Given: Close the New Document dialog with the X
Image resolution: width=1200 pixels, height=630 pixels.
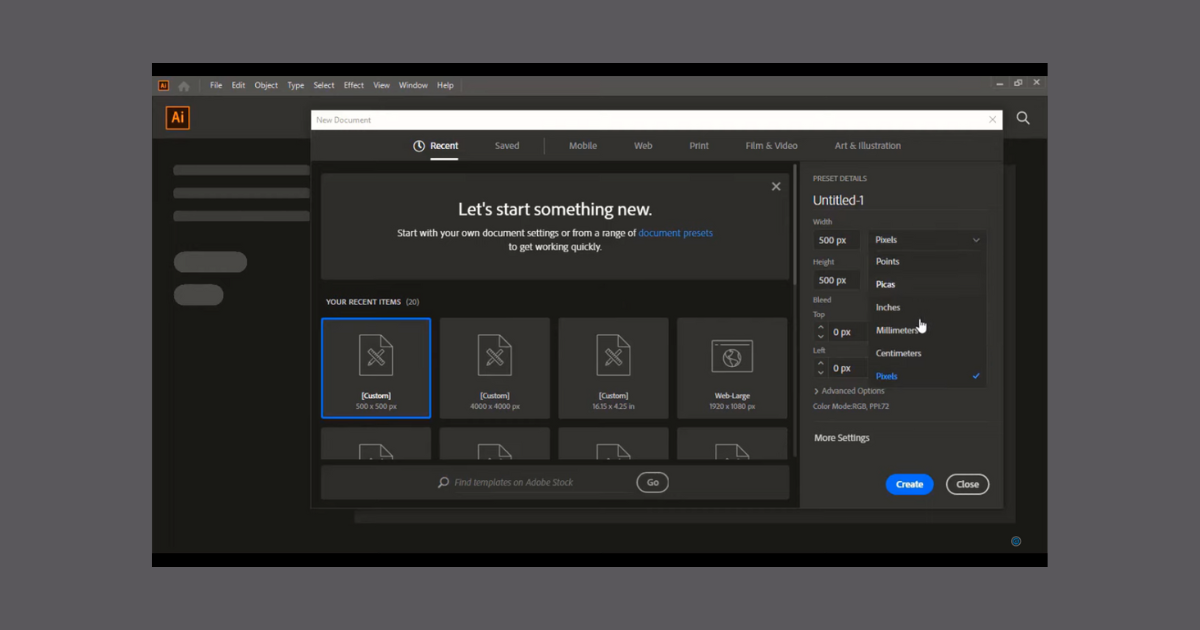Looking at the screenshot, I should pyautogui.click(x=992, y=120).
